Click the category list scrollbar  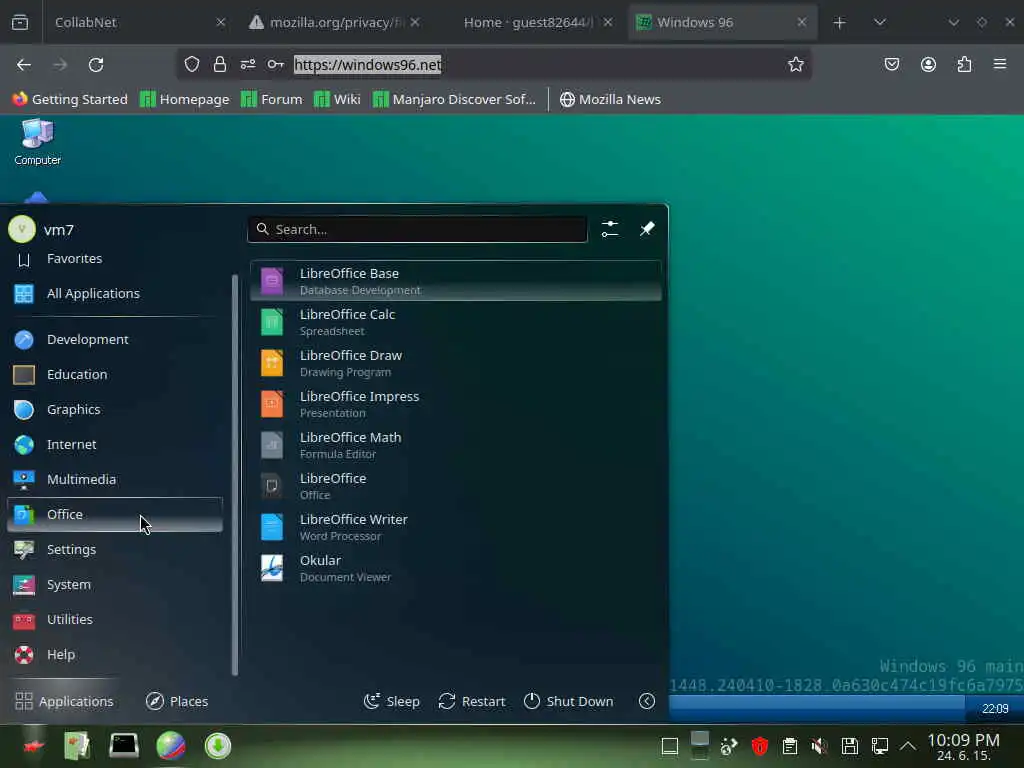(234, 475)
